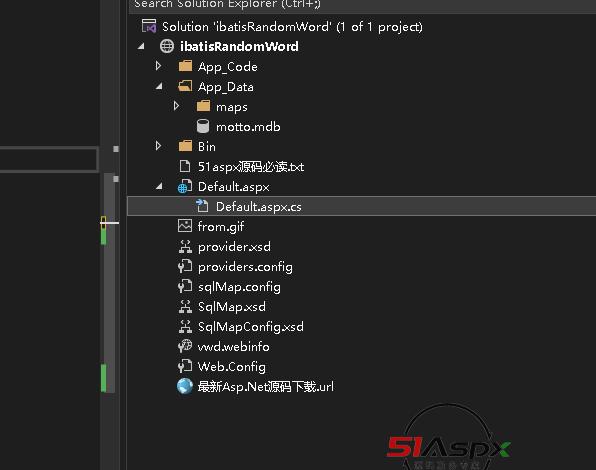This screenshot has height=470, width=596.
Task: Expand the maps folder arrow
Action: point(176,106)
